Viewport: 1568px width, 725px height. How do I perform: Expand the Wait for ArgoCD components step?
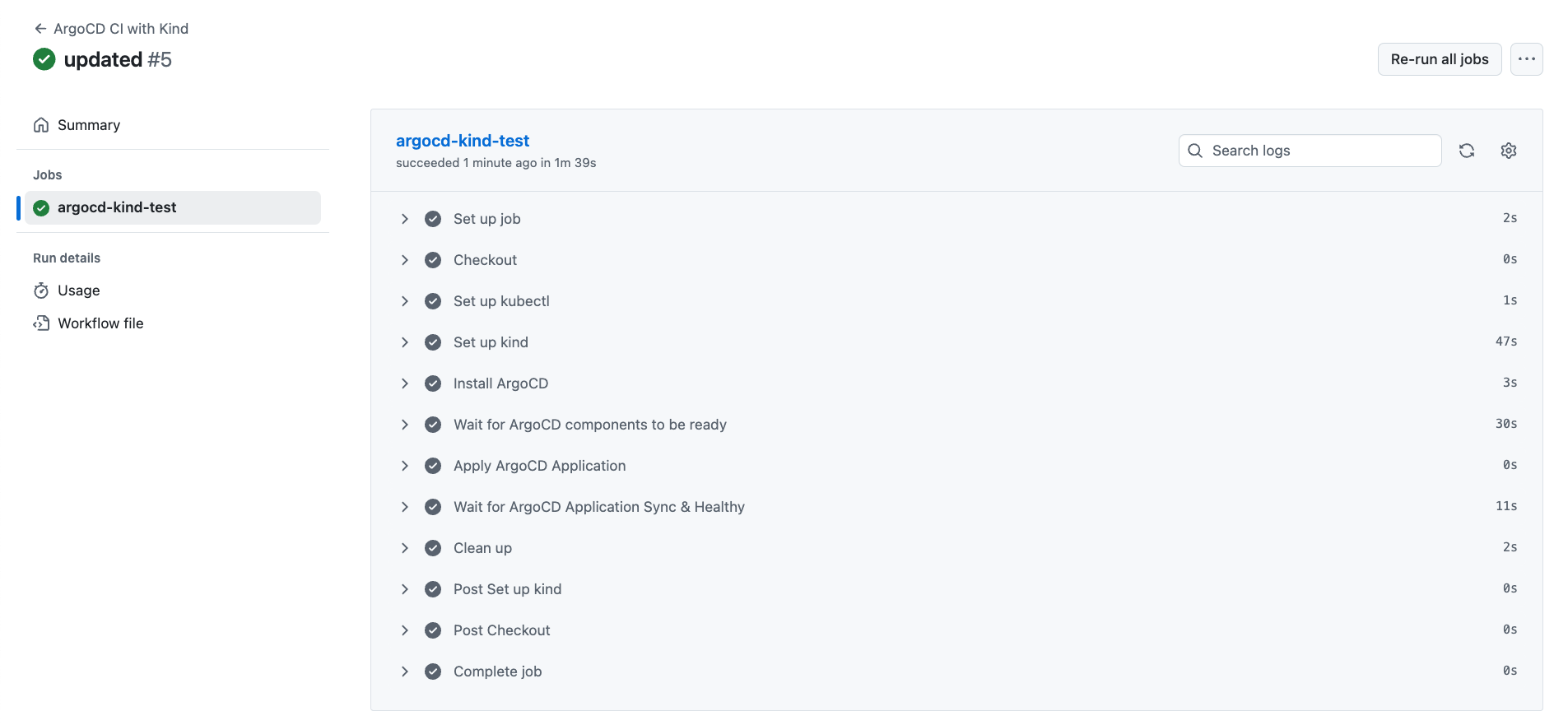pyautogui.click(x=405, y=425)
